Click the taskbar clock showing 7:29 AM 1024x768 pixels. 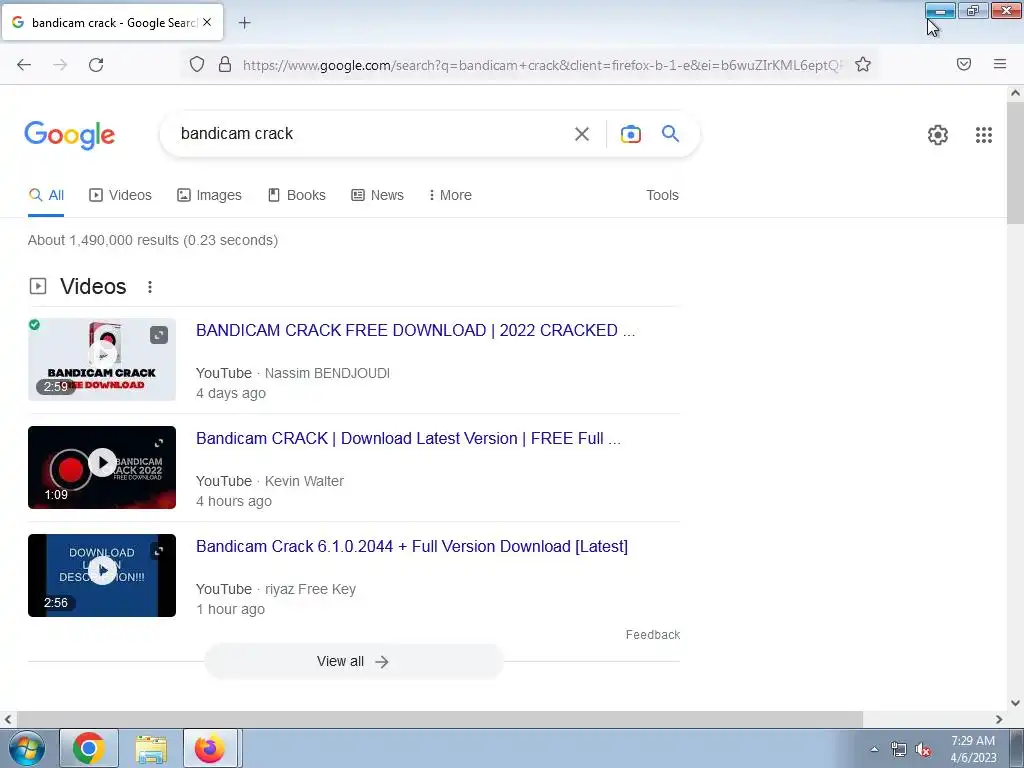(973, 749)
